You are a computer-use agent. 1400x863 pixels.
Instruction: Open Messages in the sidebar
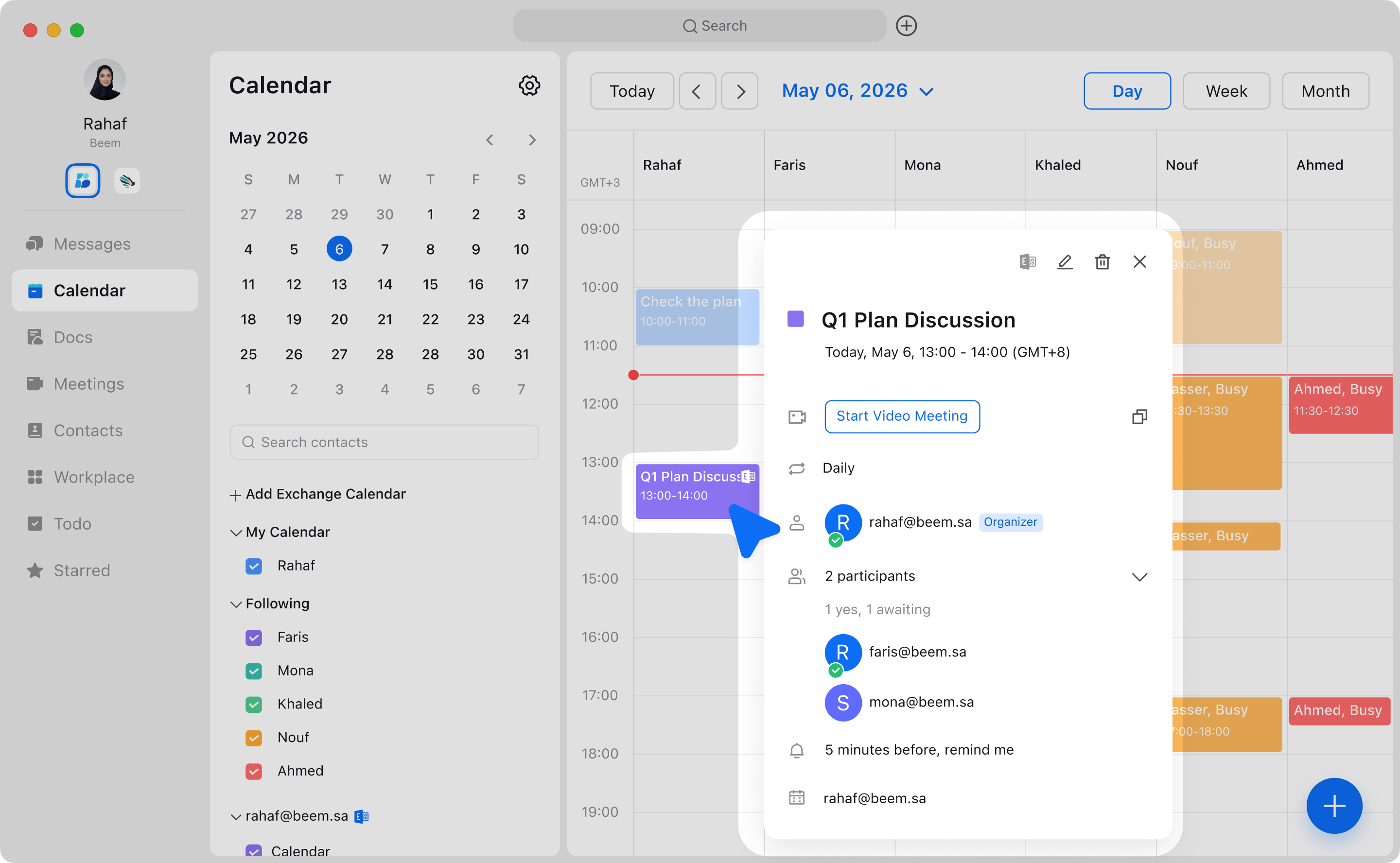105,244
